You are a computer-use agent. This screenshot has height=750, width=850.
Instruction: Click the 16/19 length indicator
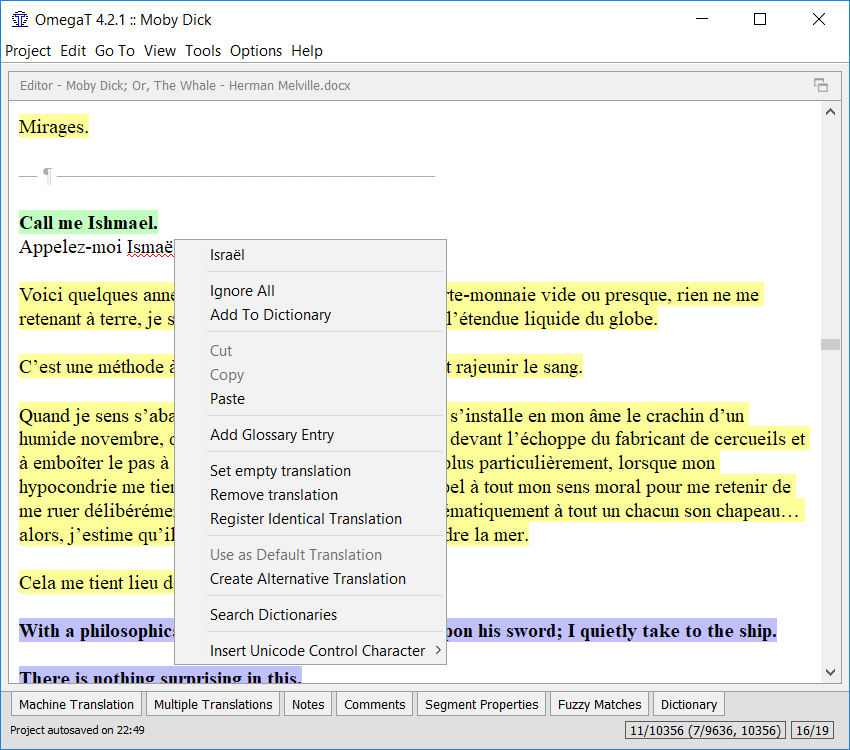coord(812,730)
